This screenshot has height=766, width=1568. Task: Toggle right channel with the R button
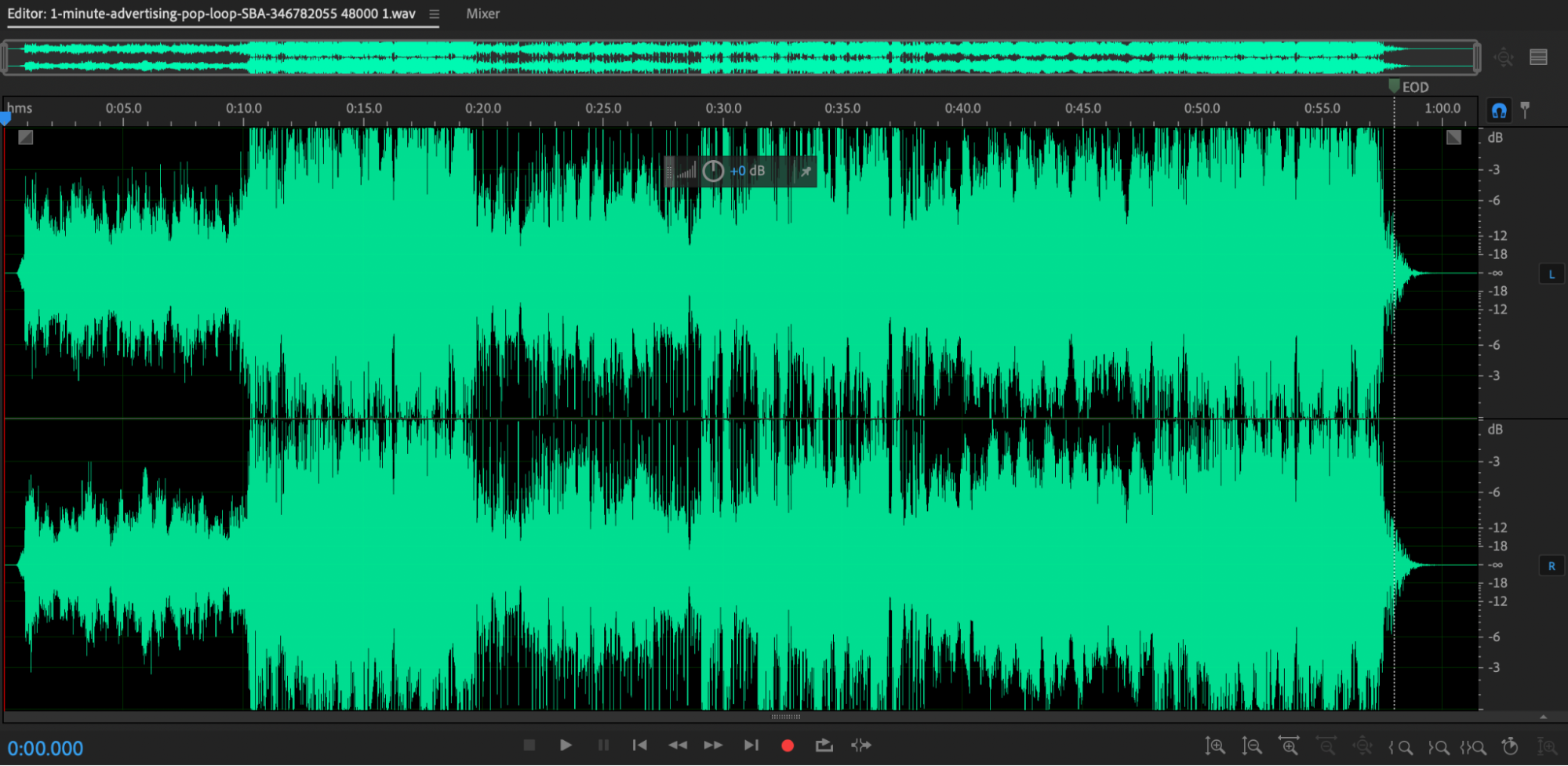point(1552,566)
